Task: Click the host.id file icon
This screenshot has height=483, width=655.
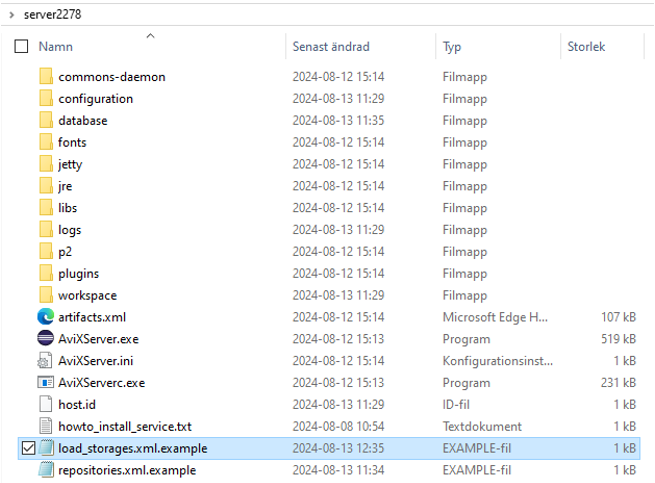Action: (45, 405)
